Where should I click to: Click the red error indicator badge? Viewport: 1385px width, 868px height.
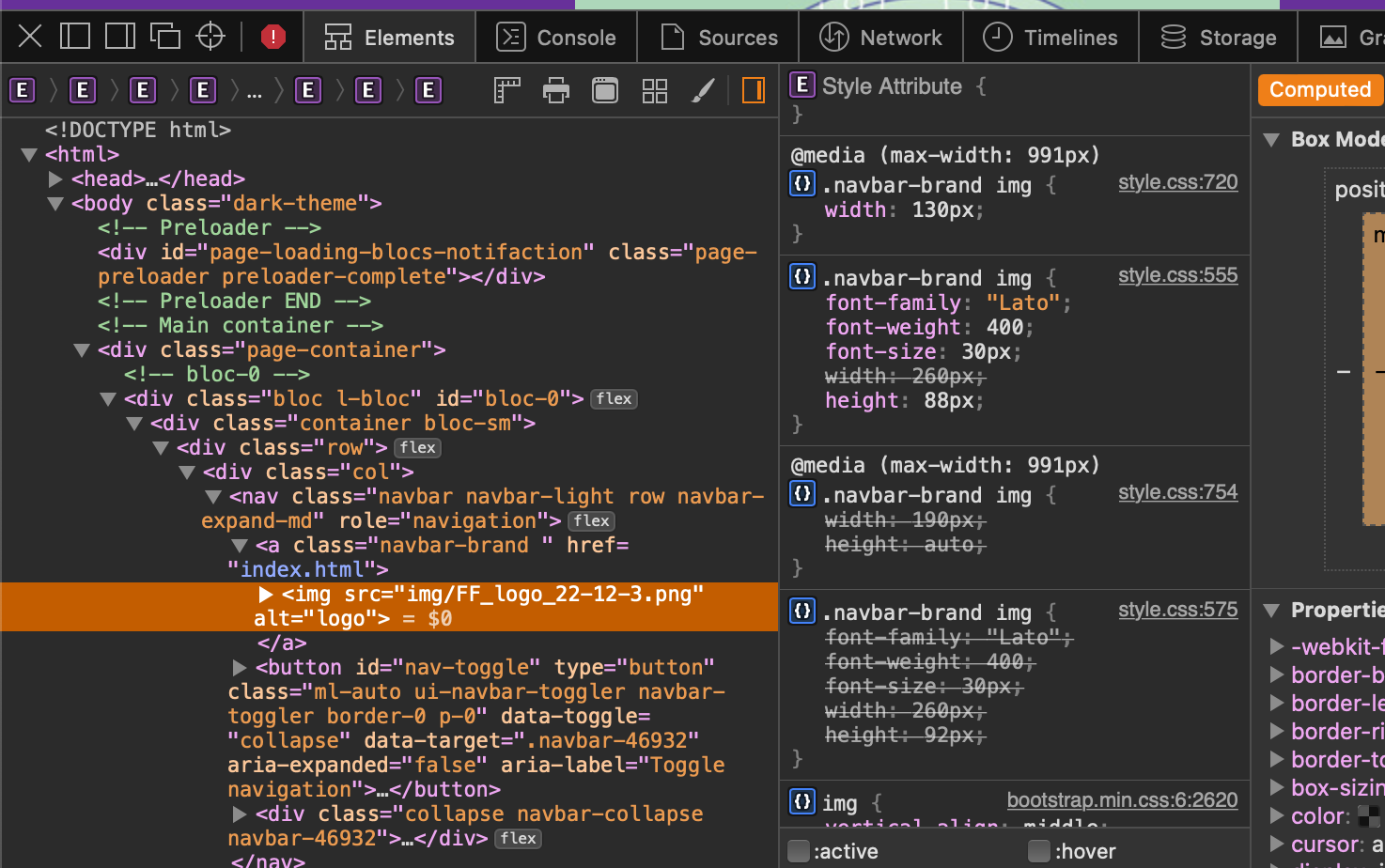coord(272,37)
